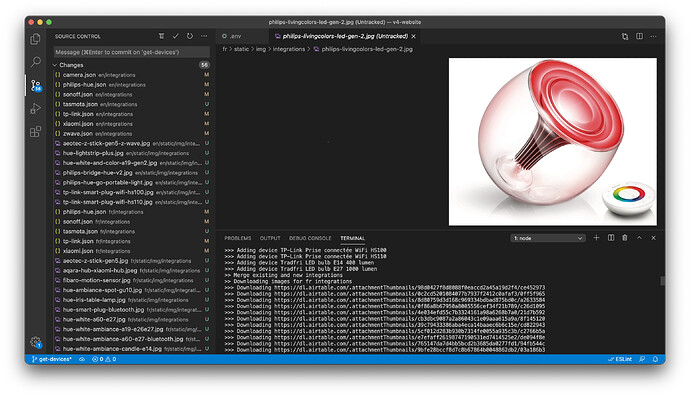The width and height of the screenshot is (690, 397).
Task: Open notifications bell in status bar
Action: pos(655,359)
